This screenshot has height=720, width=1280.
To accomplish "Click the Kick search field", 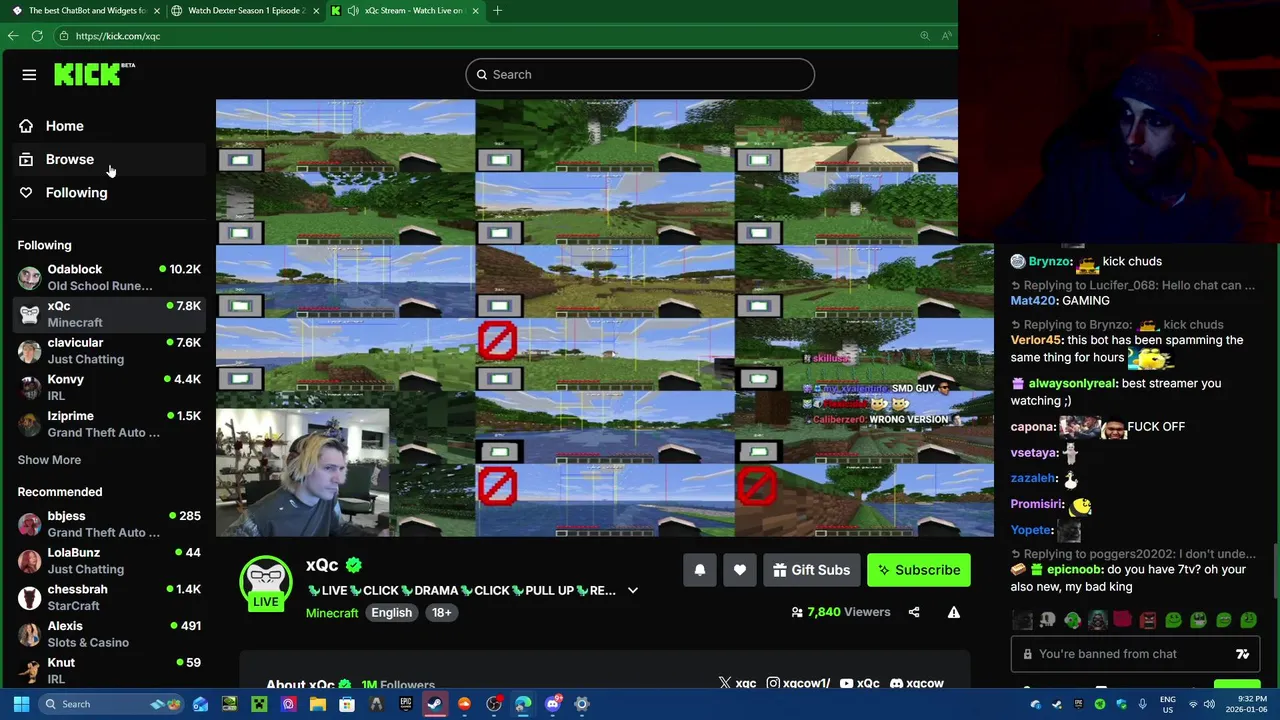I will pos(640,74).
